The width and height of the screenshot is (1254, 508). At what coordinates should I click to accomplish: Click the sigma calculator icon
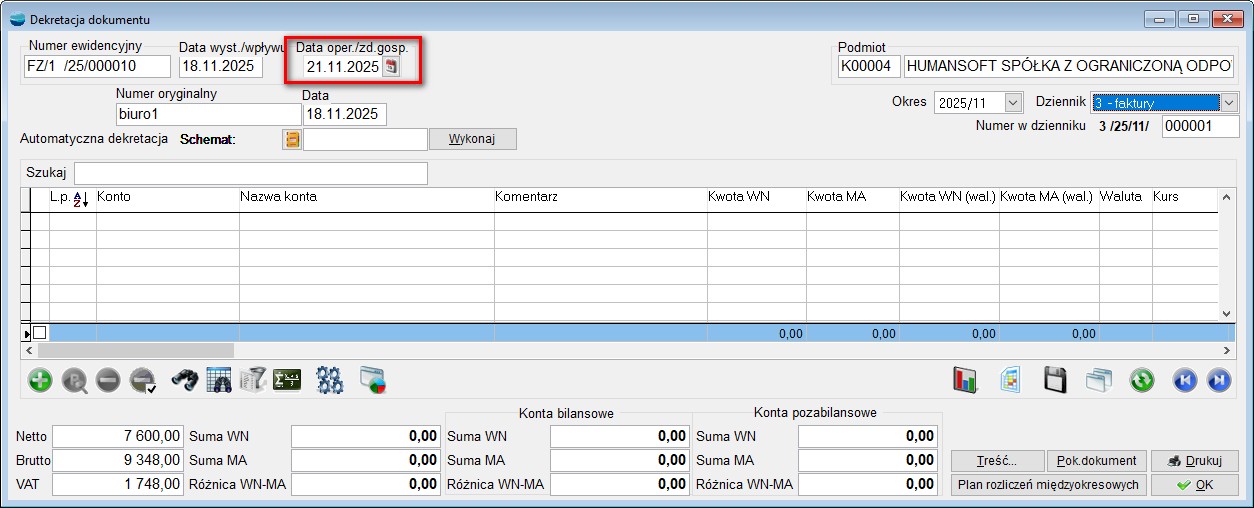click(x=287, y=380)
